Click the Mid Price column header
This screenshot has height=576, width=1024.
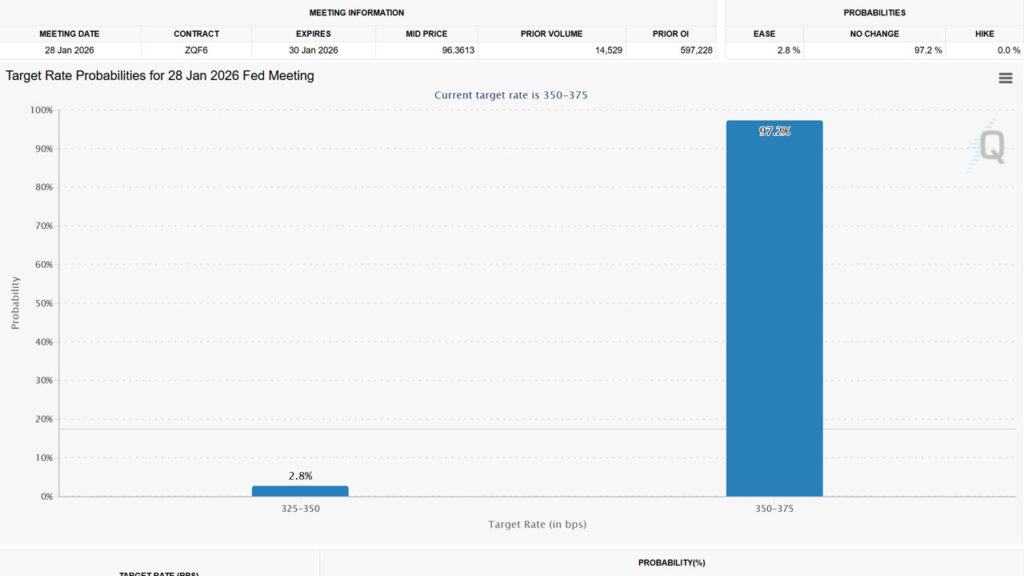427,34
